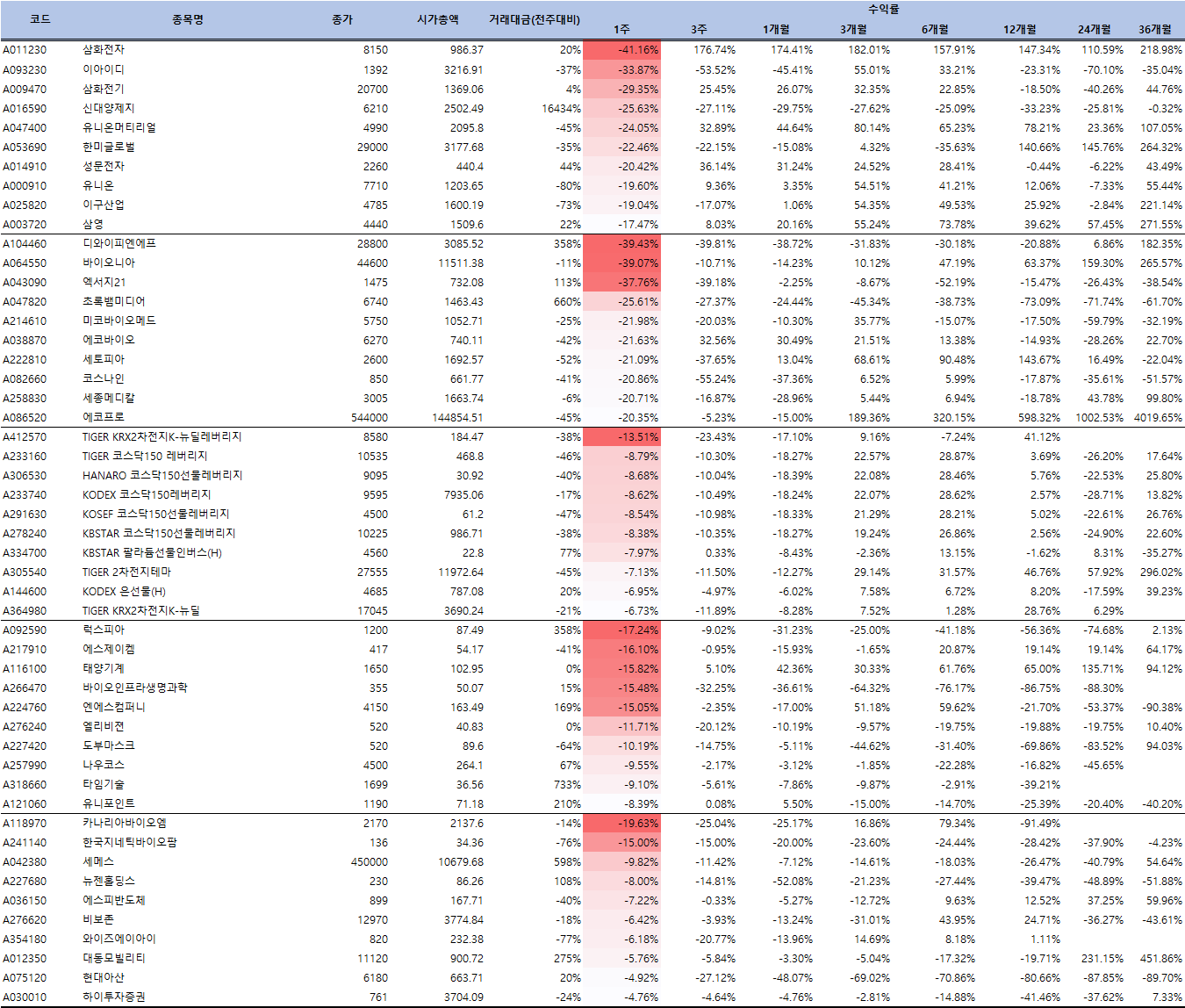Select stock code A011230
The image size is (1185, 1008).
[x=25, y=50]
